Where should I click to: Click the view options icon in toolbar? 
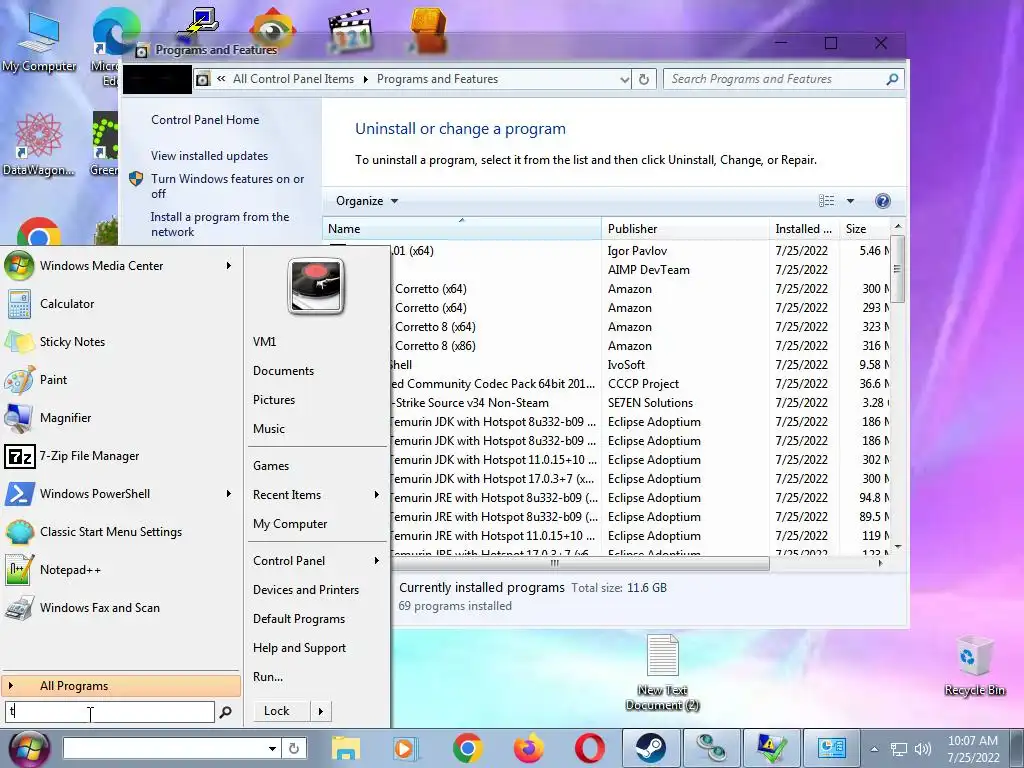(x=827, y=201)
